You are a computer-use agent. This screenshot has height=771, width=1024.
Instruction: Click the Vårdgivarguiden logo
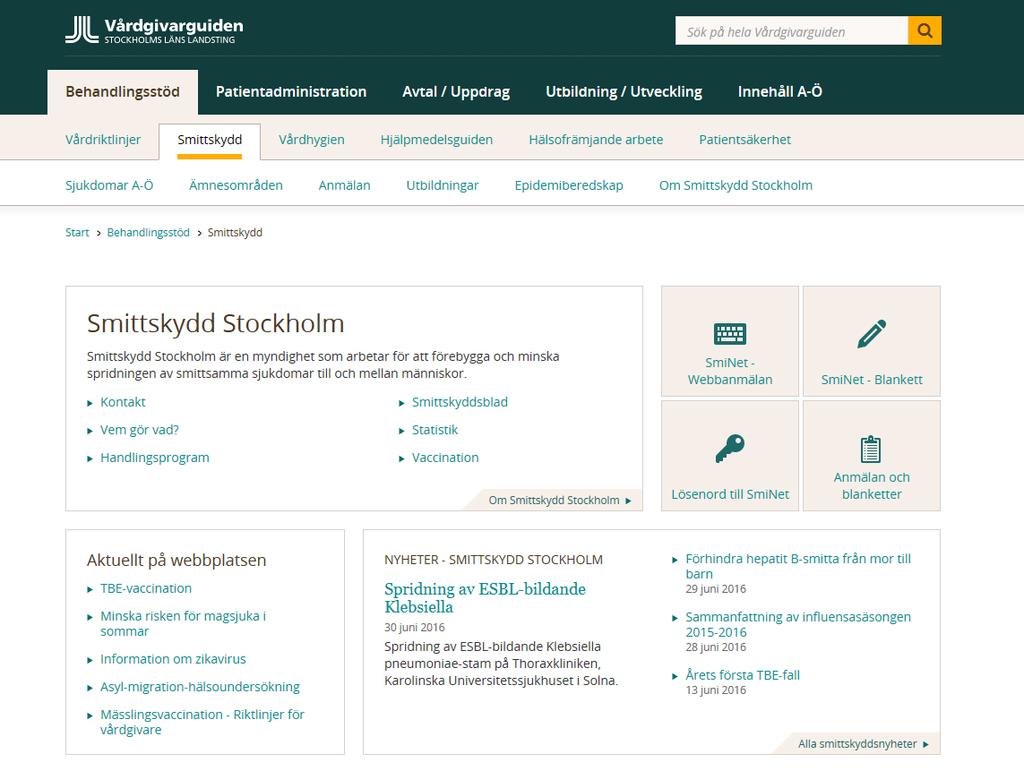154,30
